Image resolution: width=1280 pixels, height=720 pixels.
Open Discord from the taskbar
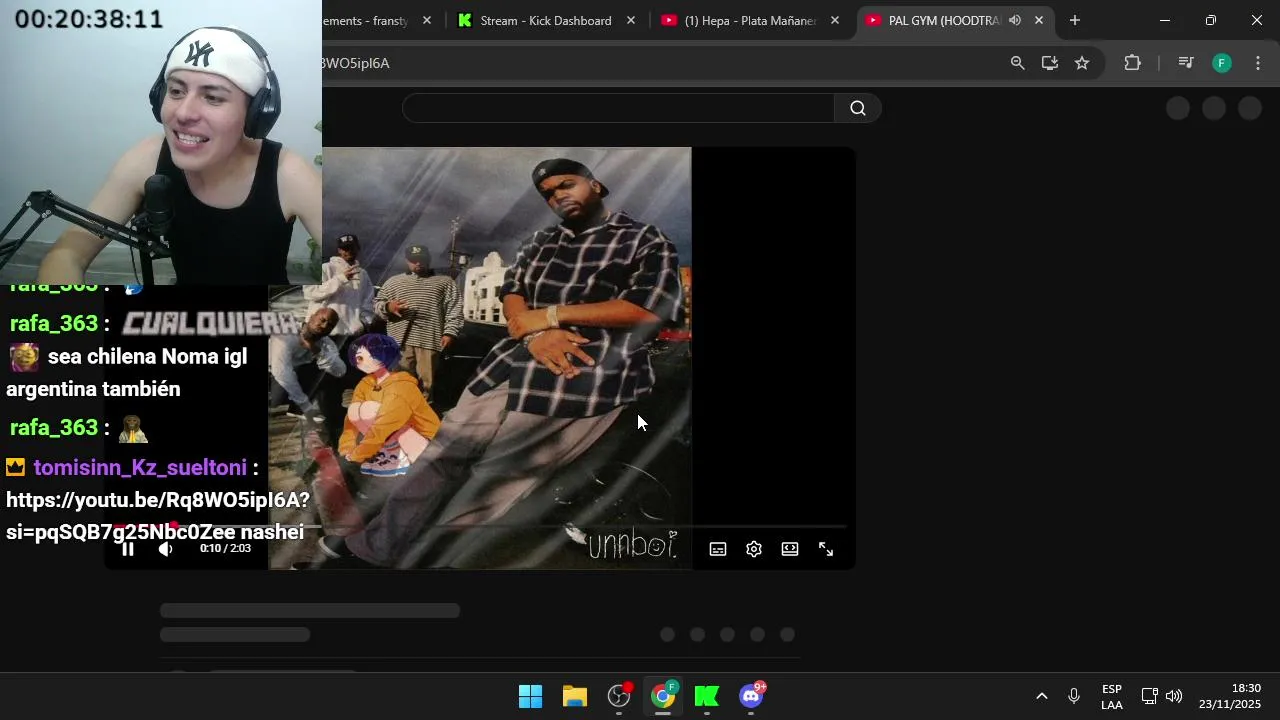[751, 696]
